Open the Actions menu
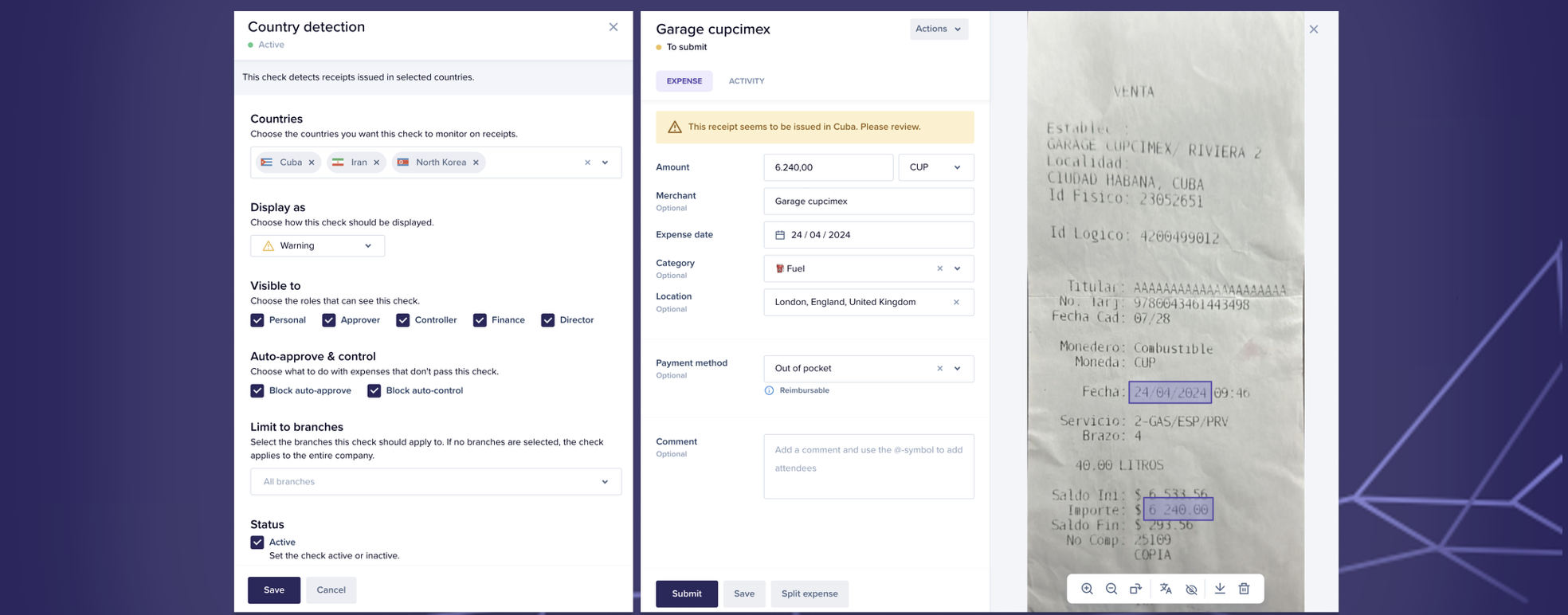This screenshot has height=615, width=1568. pyautogui.click(x=939, y=29)
